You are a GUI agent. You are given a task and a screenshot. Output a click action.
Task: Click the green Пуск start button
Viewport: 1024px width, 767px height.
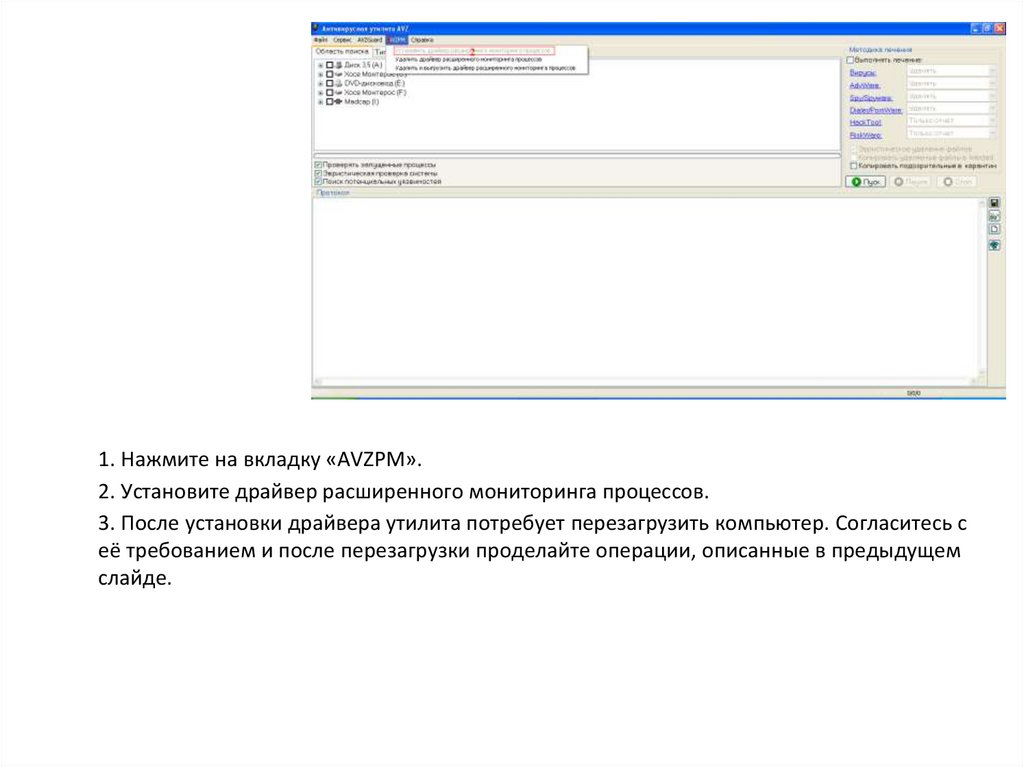(x=865, y=182)
